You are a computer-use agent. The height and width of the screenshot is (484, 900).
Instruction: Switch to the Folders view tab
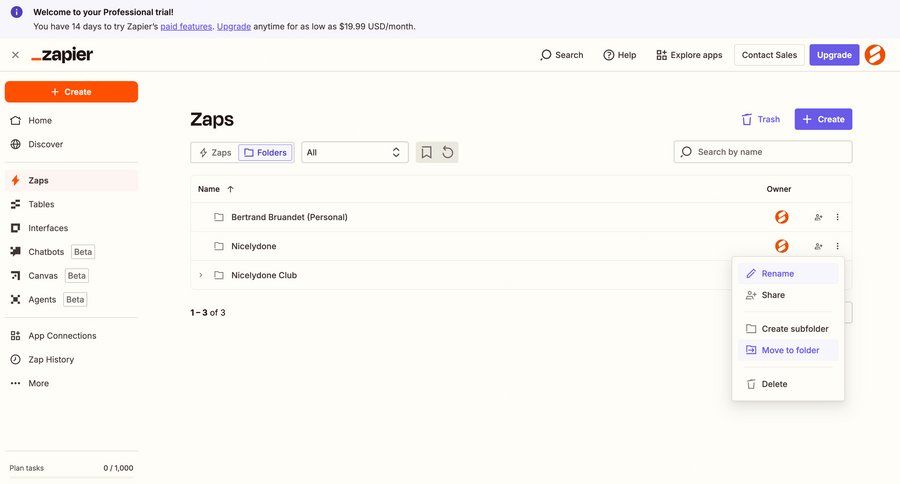265,153
